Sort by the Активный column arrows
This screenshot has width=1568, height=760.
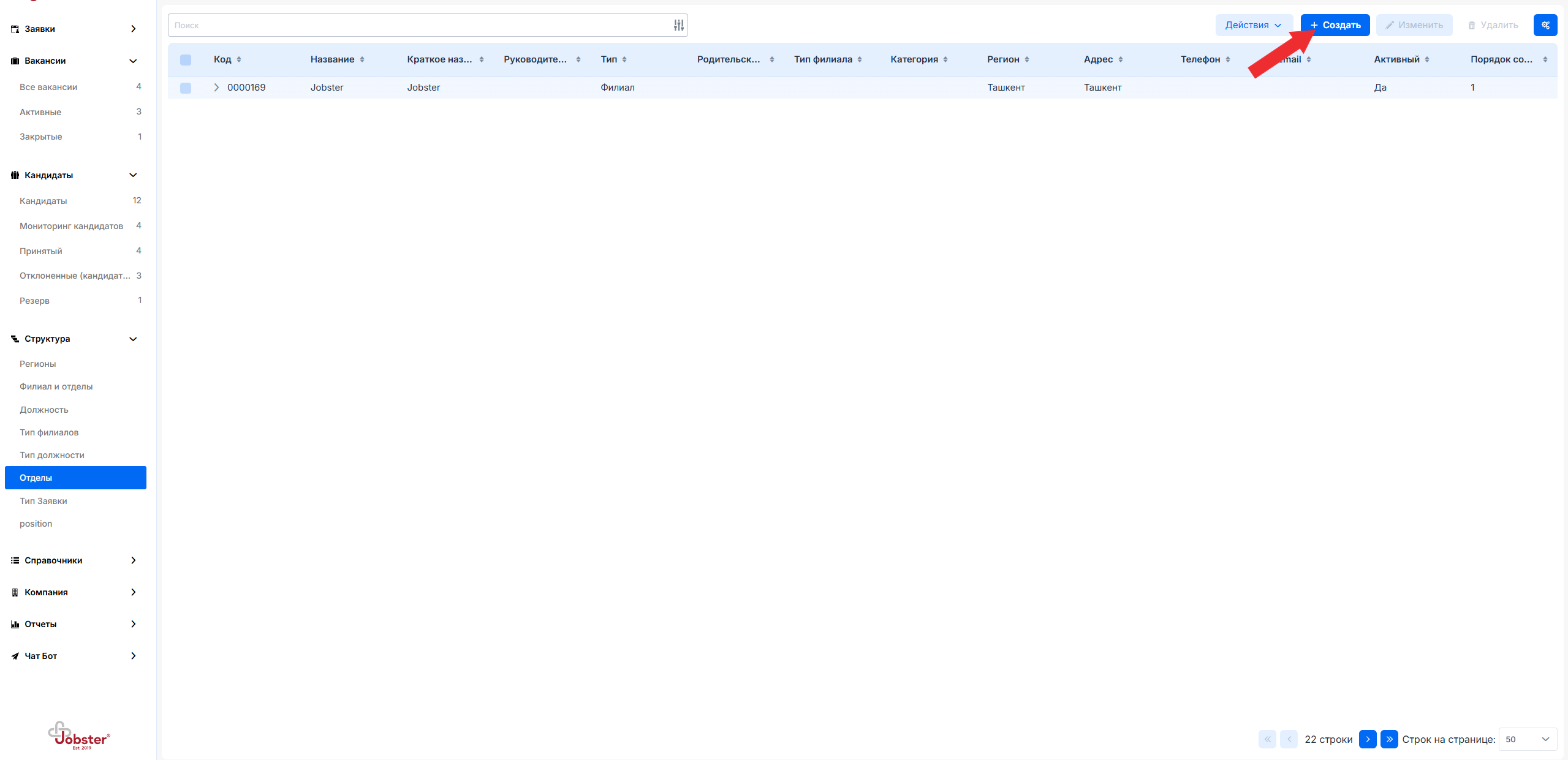coord(1427,59)
